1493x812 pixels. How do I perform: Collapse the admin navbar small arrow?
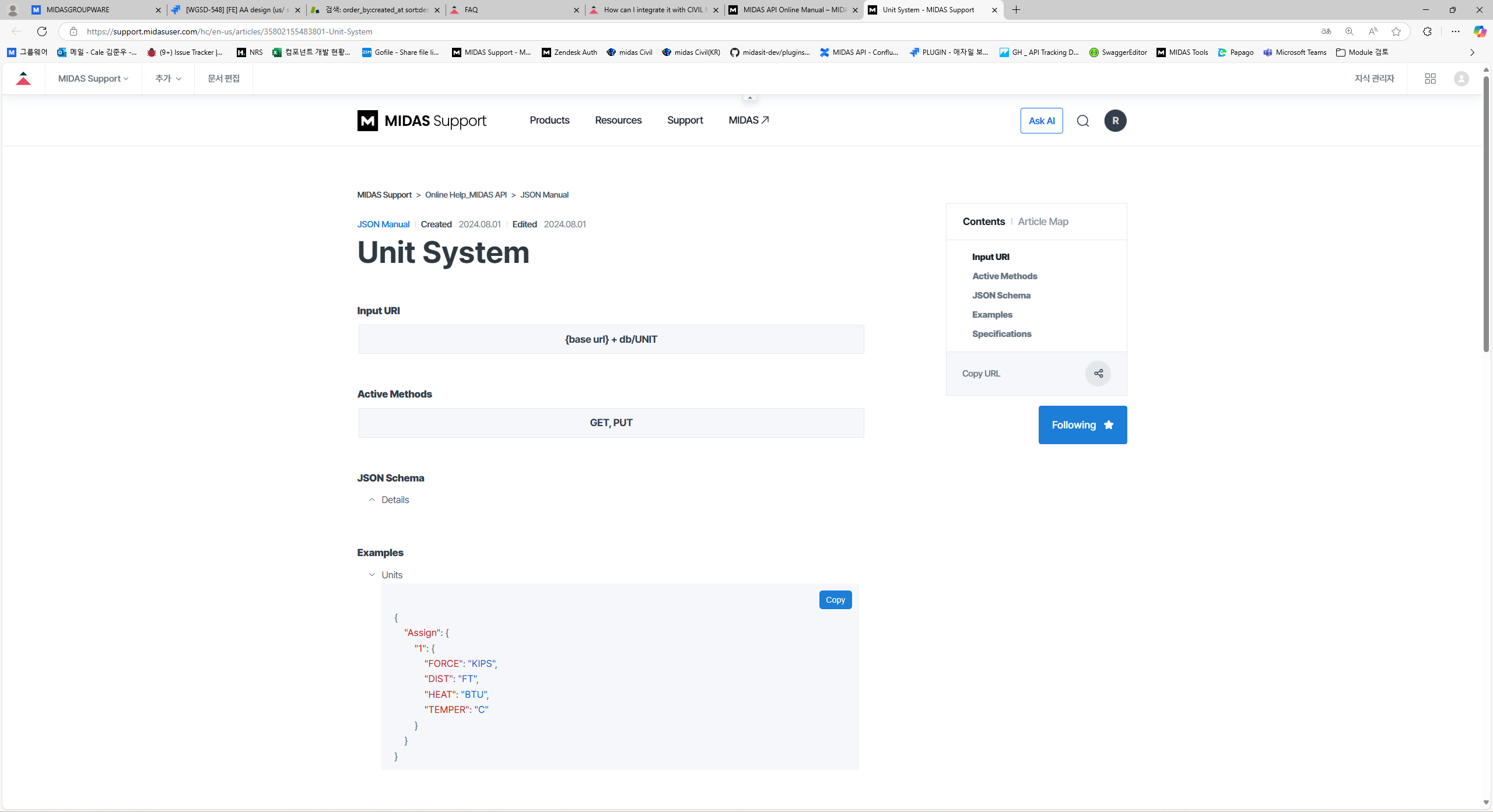click(749, 97)
